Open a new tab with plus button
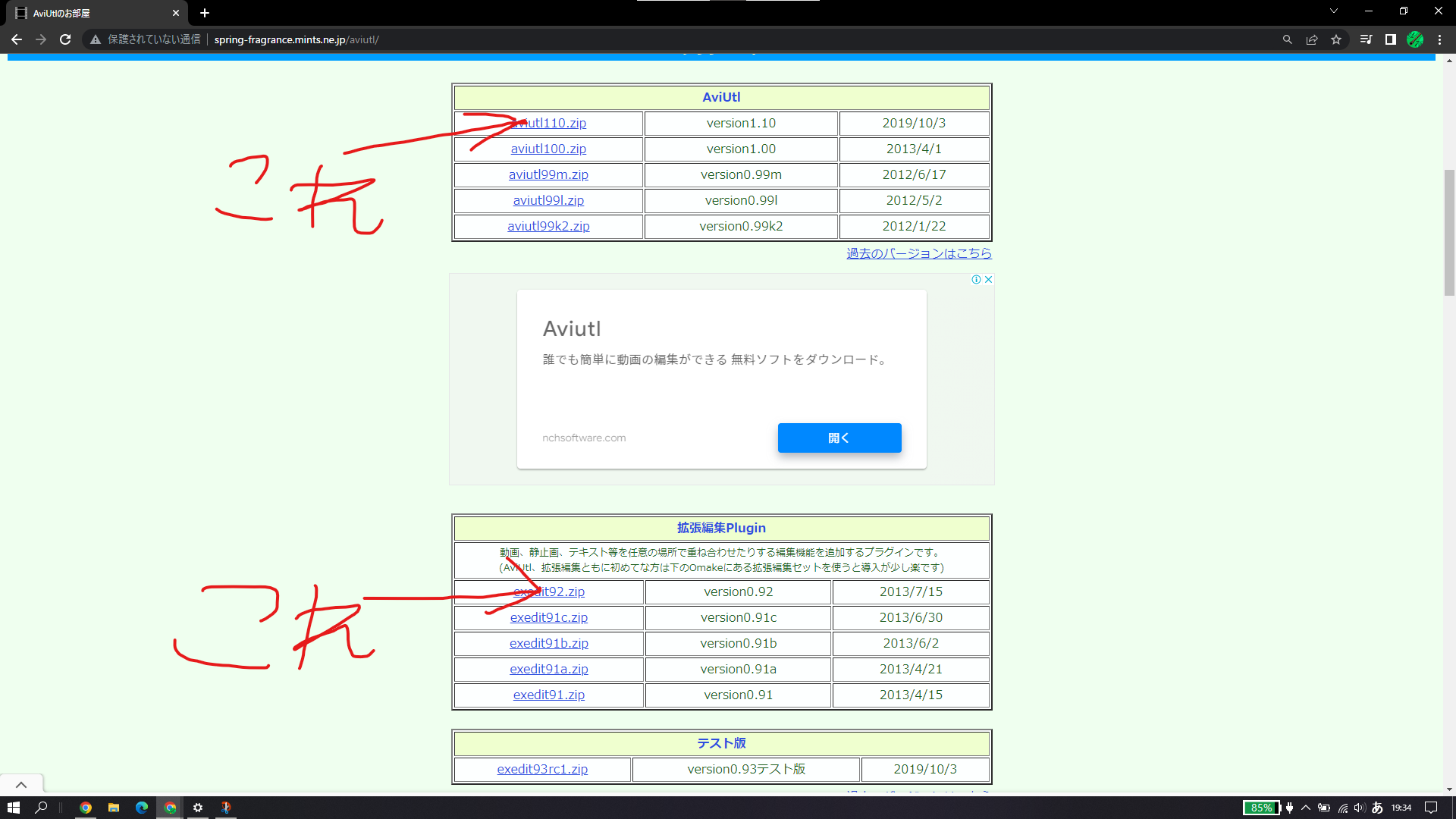The image size is (1456, 819). click(205, 13)
